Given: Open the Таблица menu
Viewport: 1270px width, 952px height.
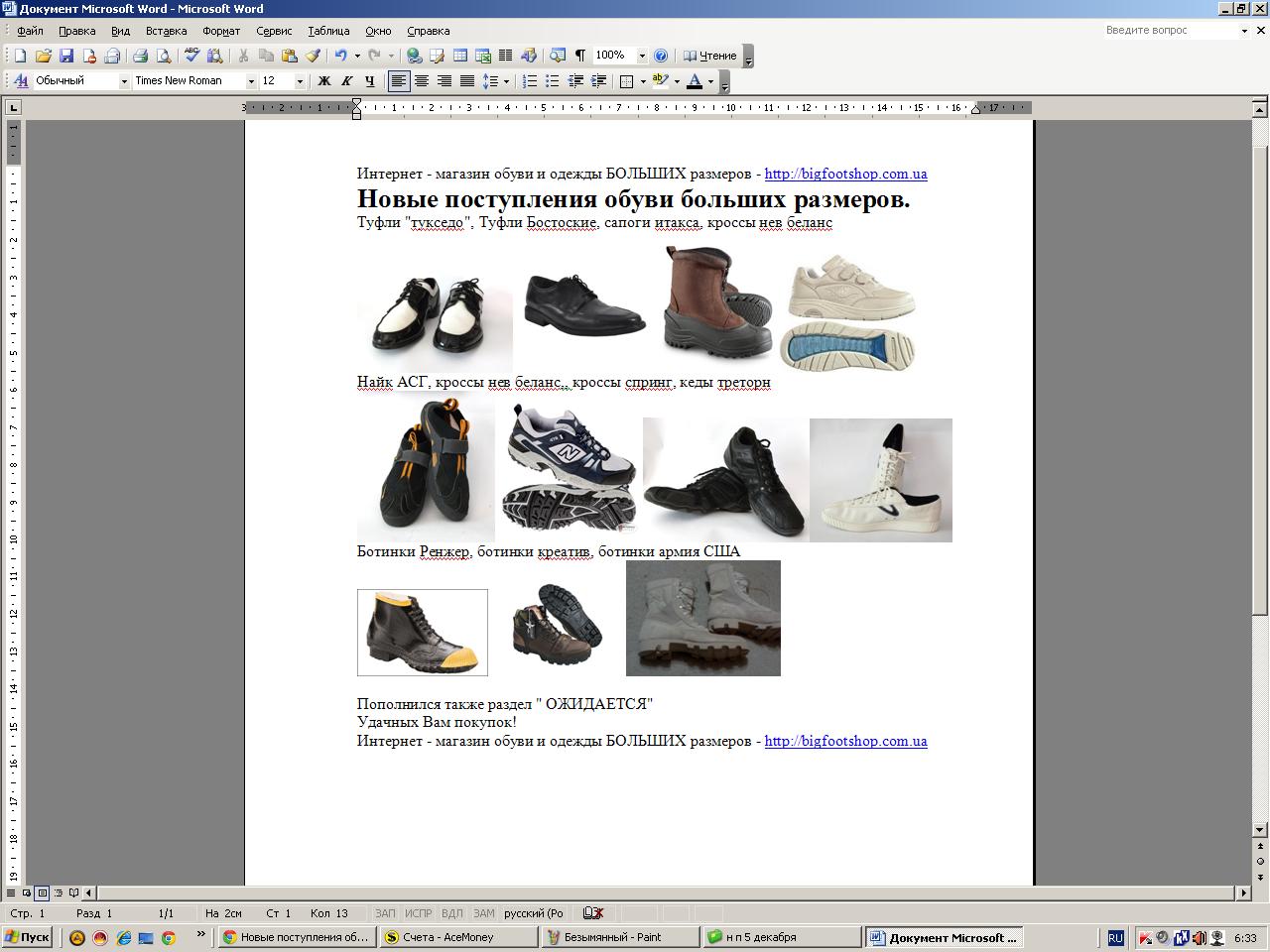Looking at the screenshot, I should [x=328, y=31].
